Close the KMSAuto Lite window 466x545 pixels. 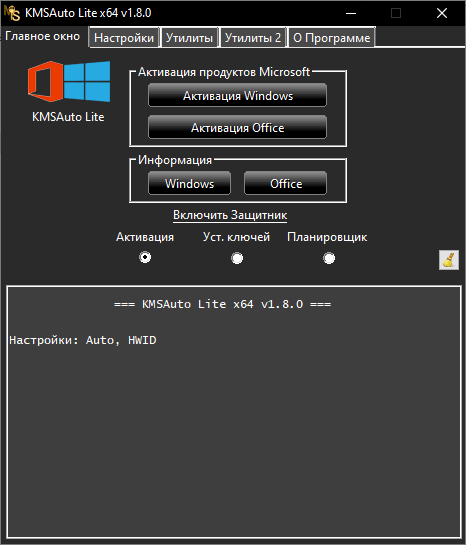[x=442, y=13]
